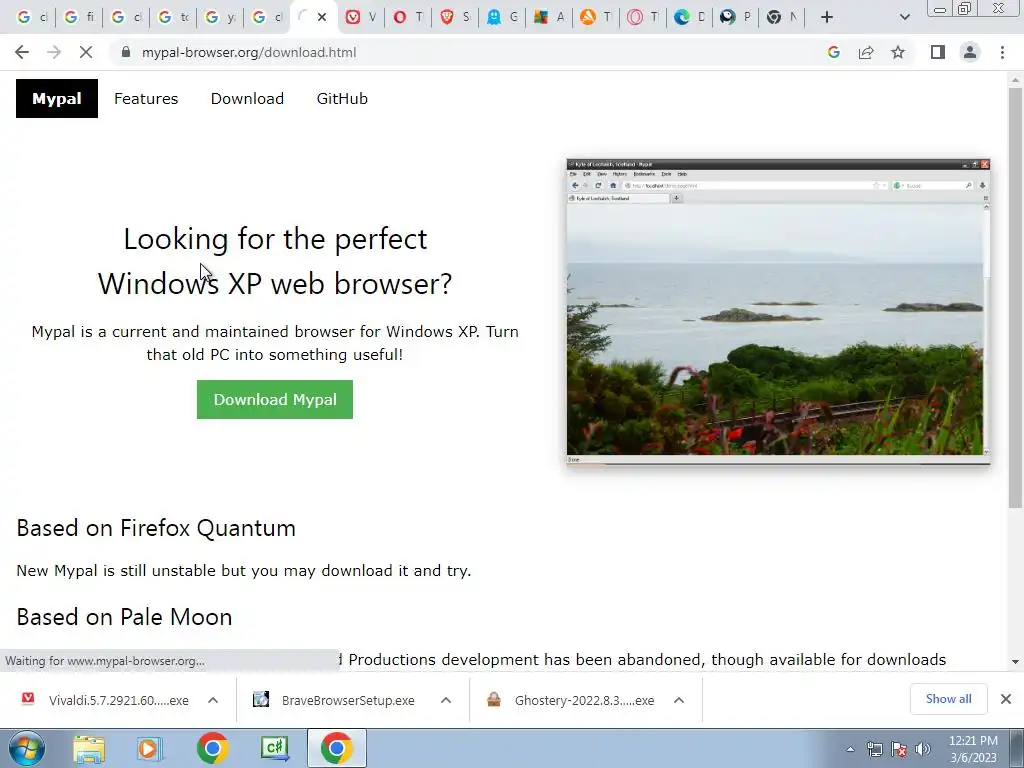Expand options for the BraveBrowserSetup.exe download
This screenshot has height=768, width=1024.
coord(446,700)
